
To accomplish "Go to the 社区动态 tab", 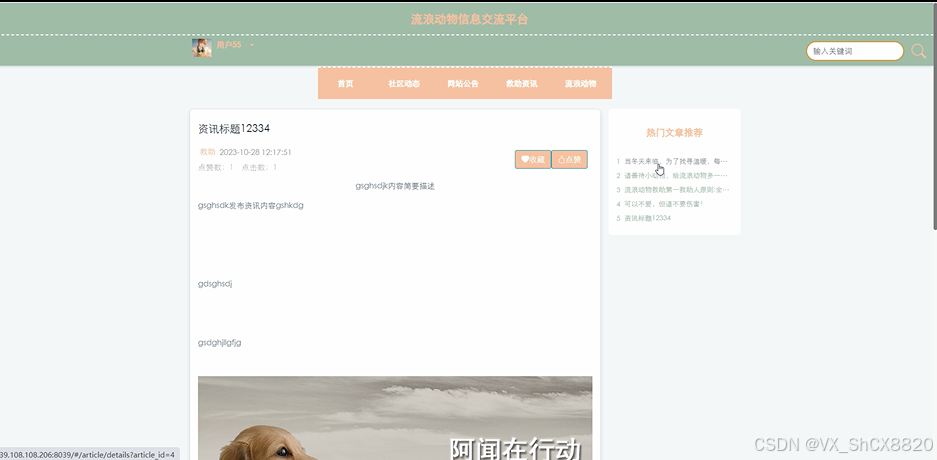I will (404, 84).
